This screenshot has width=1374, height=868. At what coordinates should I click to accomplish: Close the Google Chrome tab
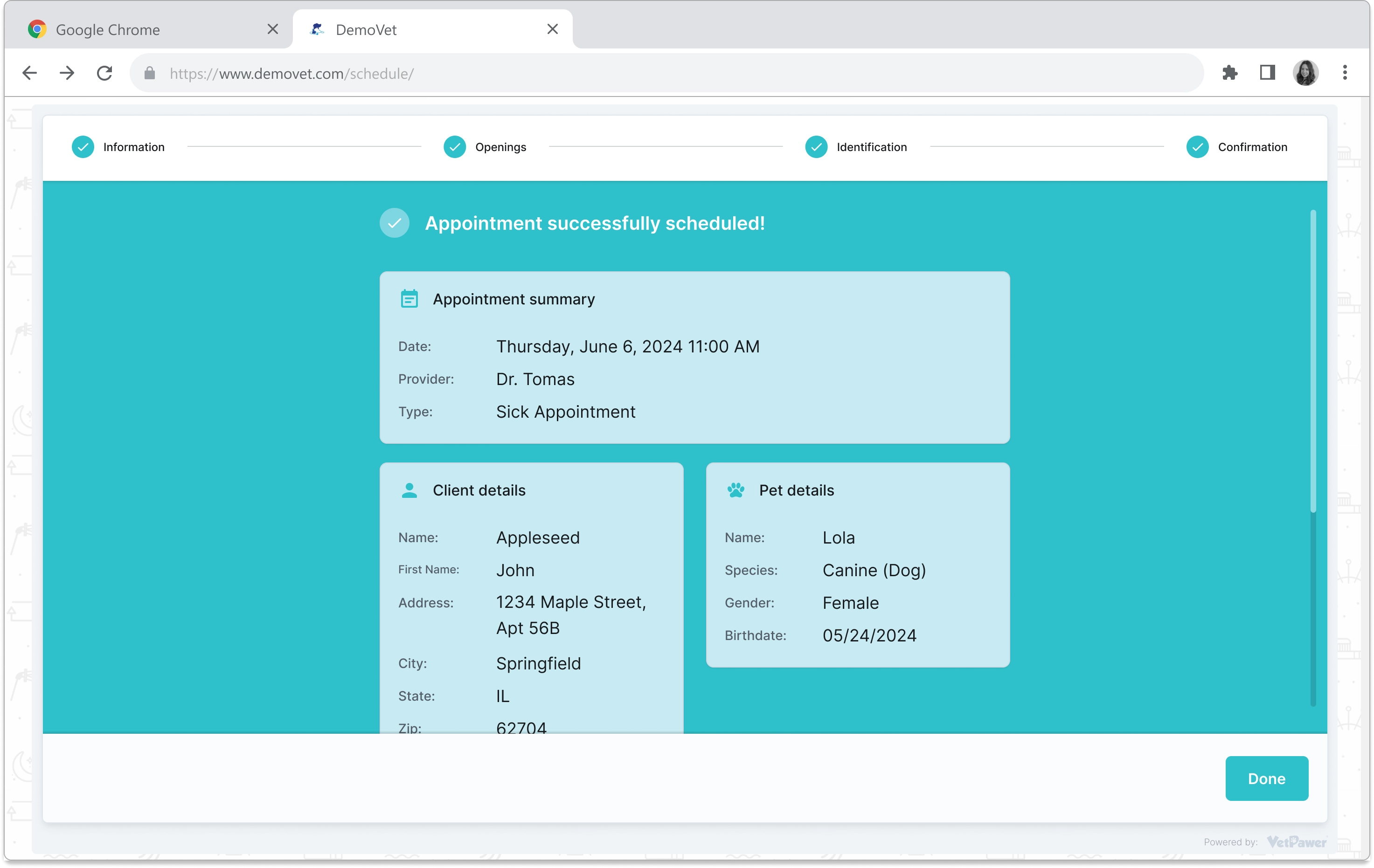[x=273, y=29]
